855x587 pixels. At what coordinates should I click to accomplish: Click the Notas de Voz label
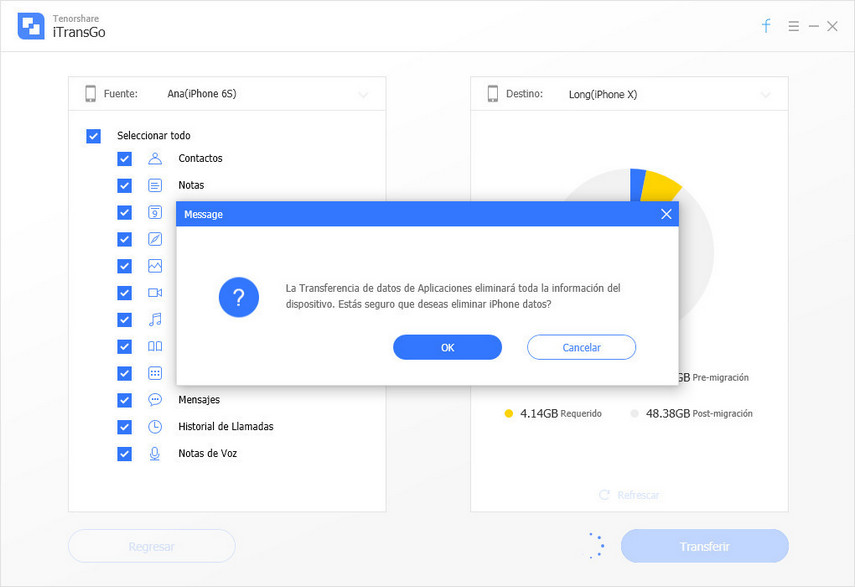[207, 453]
